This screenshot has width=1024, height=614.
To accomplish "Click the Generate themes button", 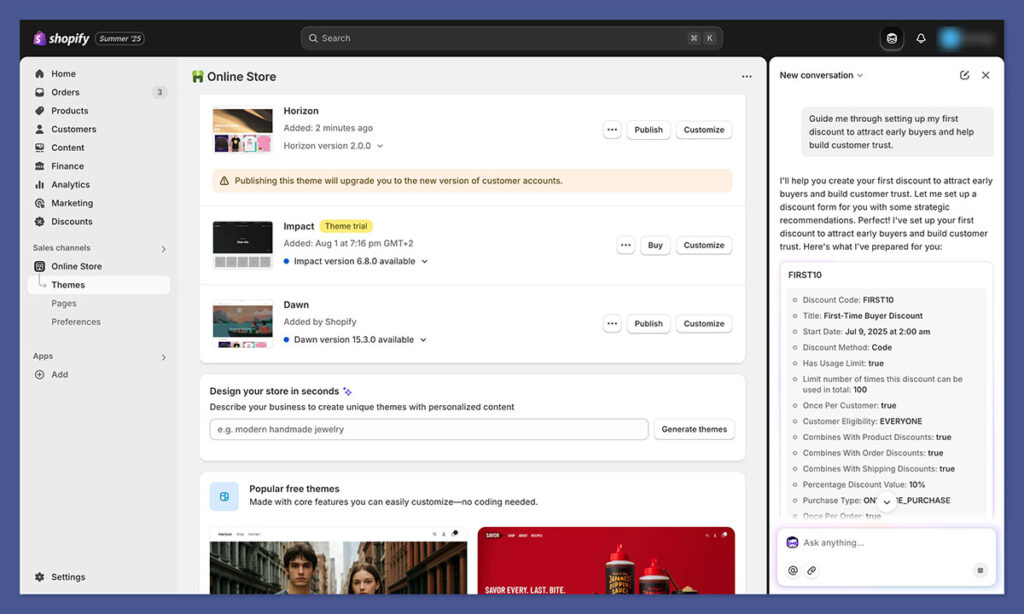I will tap(694, 429).
